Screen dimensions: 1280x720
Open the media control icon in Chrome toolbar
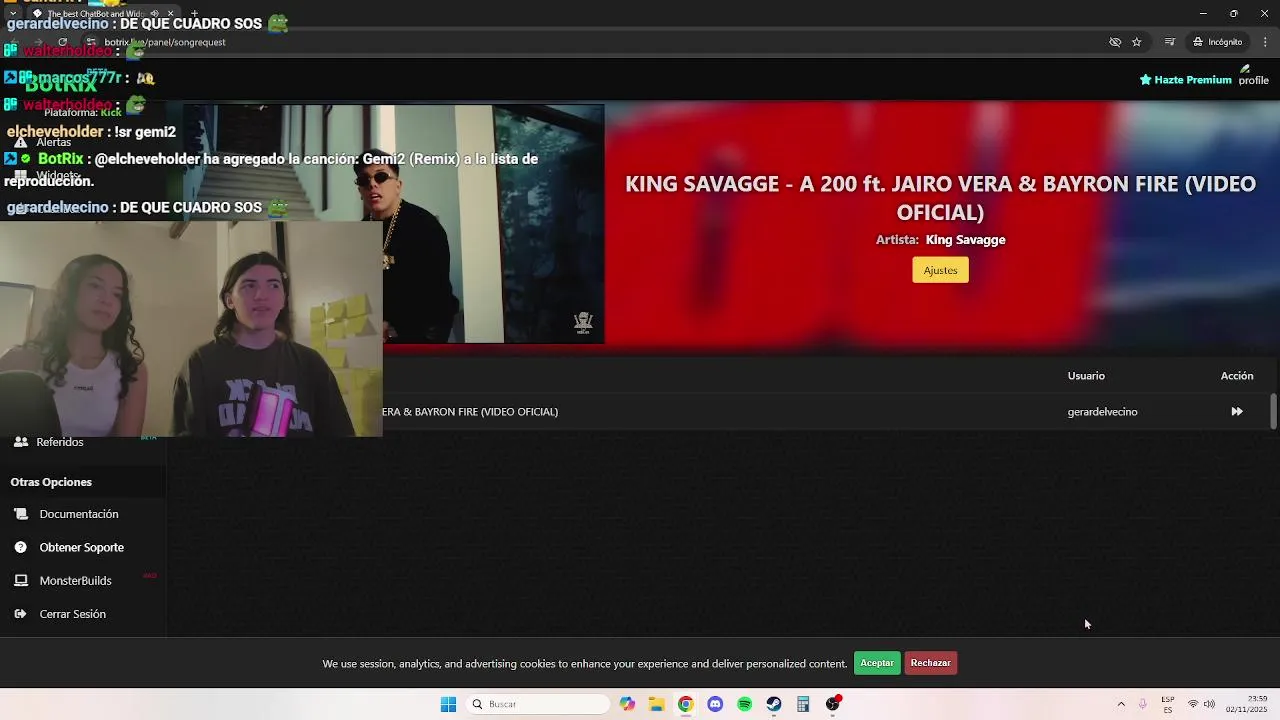click(1169, 42)
